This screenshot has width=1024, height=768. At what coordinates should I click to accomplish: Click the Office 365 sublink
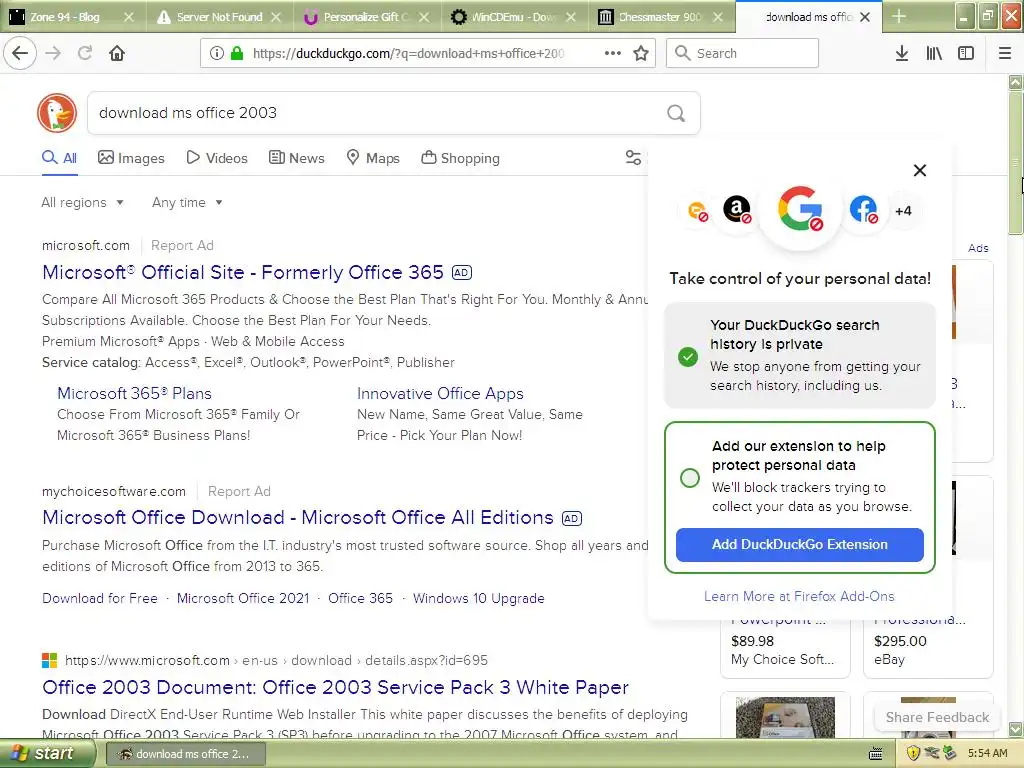pyautogui.click(x=360, y=598)
